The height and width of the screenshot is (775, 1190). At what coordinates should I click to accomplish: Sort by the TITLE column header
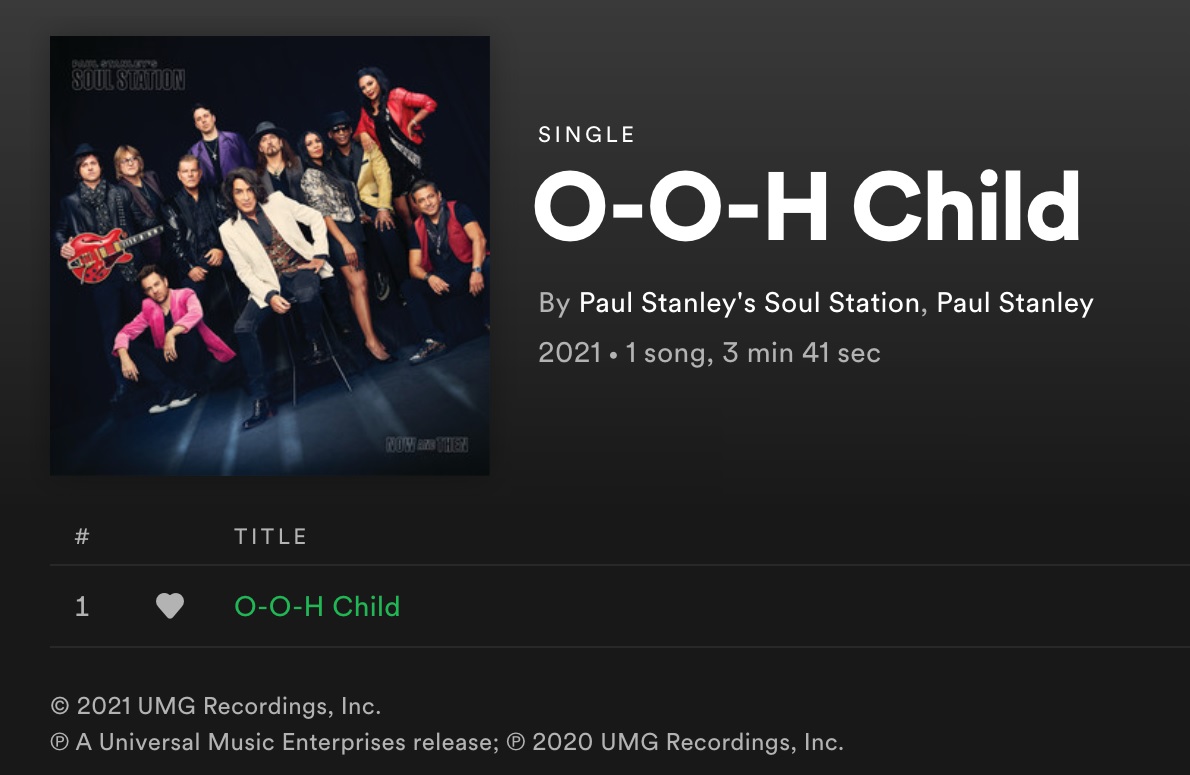(x=270, y=537)
